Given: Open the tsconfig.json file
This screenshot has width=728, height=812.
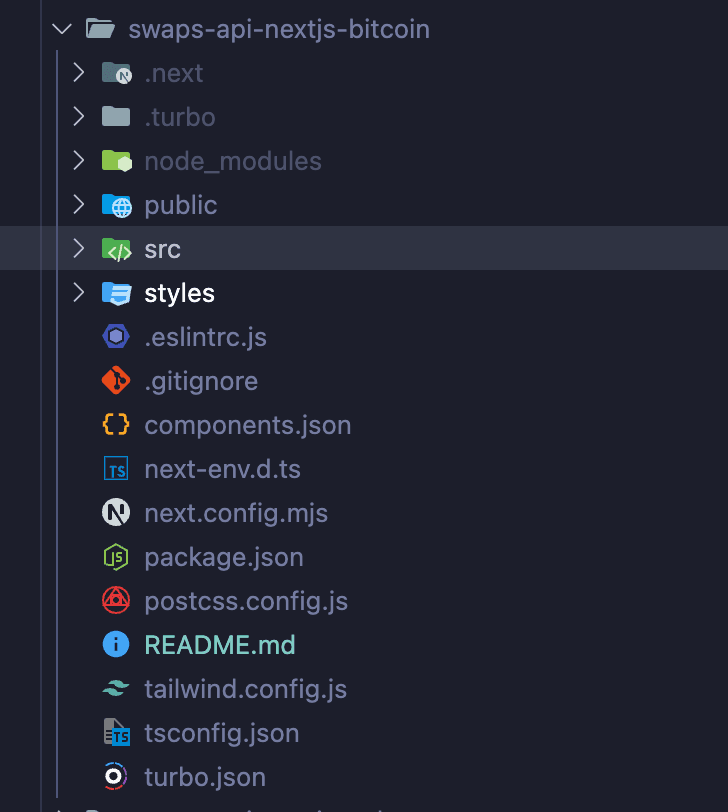Looking at the screenshot, I should coord(221,733).
